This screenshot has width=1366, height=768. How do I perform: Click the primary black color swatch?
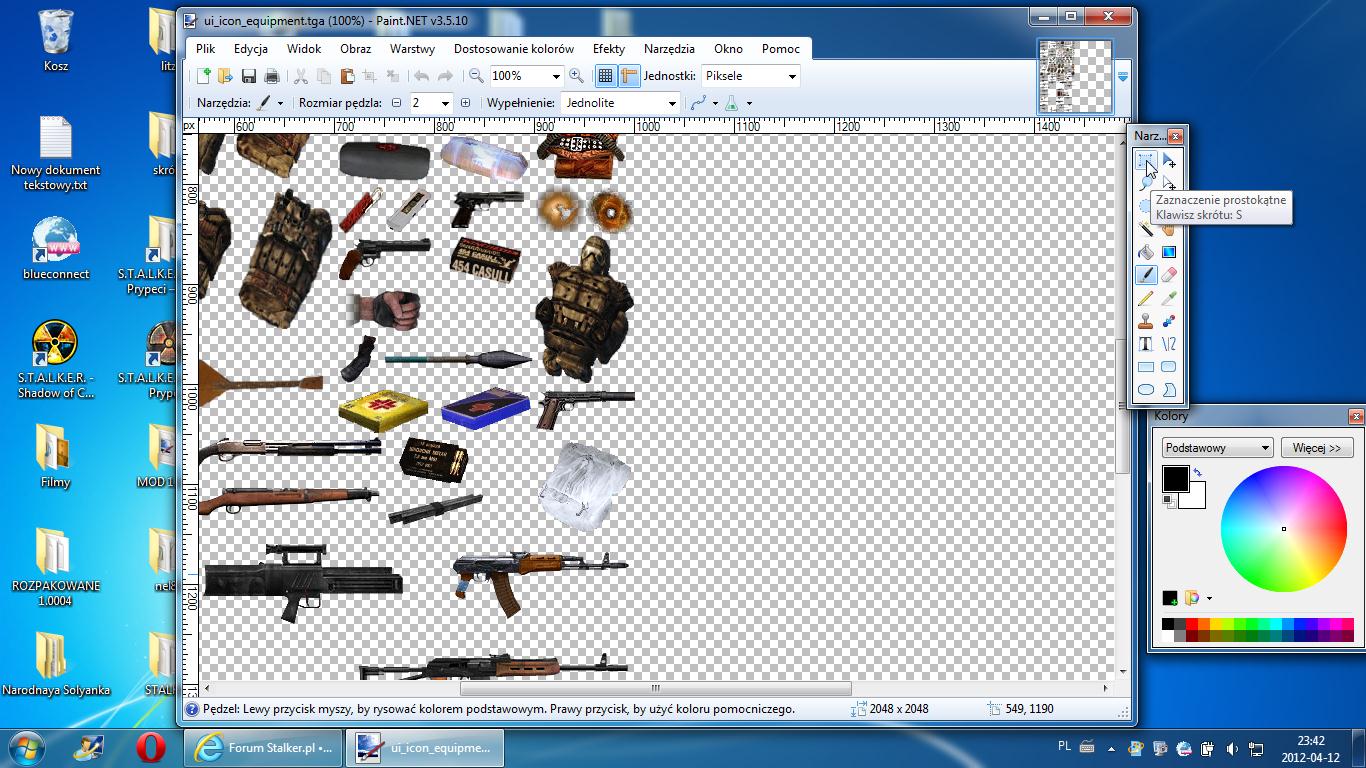tap(1174, 478)
